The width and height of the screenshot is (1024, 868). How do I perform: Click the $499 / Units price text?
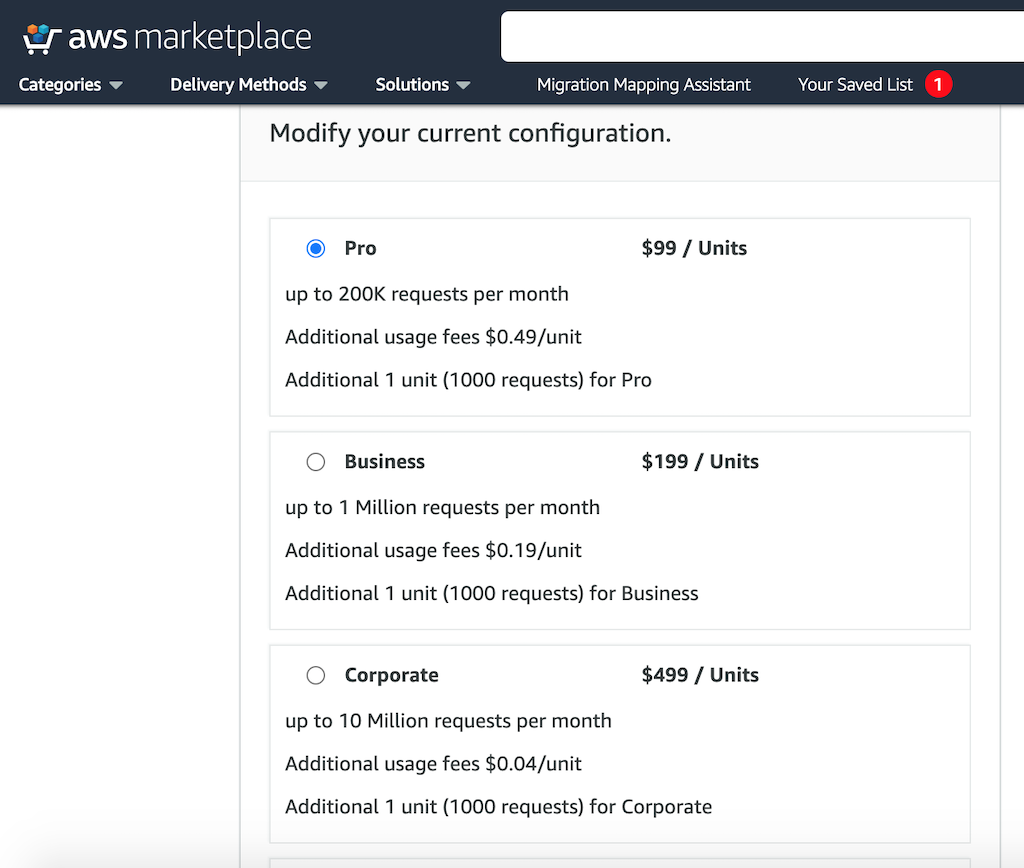[700, 675]
